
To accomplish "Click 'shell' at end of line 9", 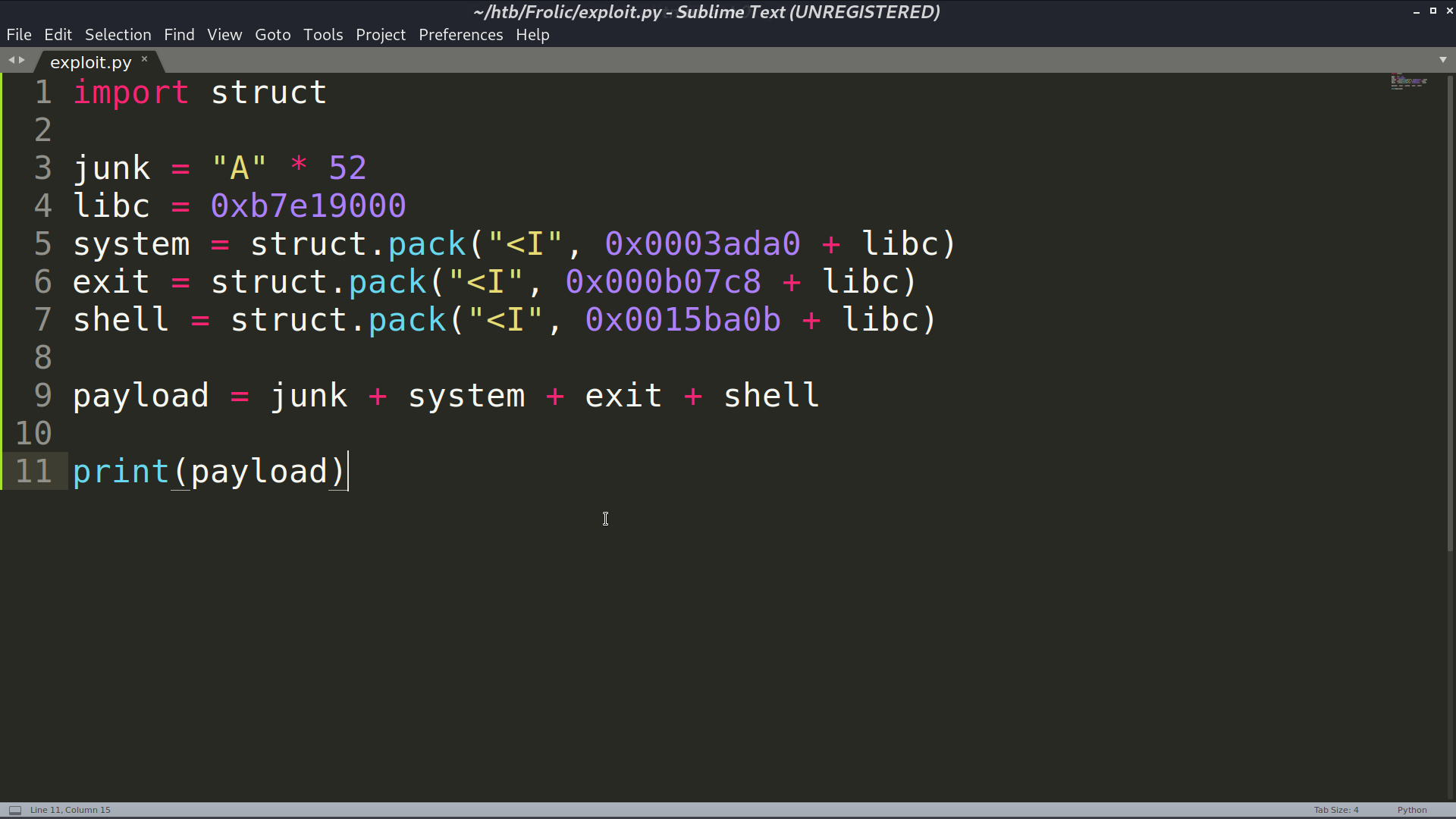I will click(771, 396).
